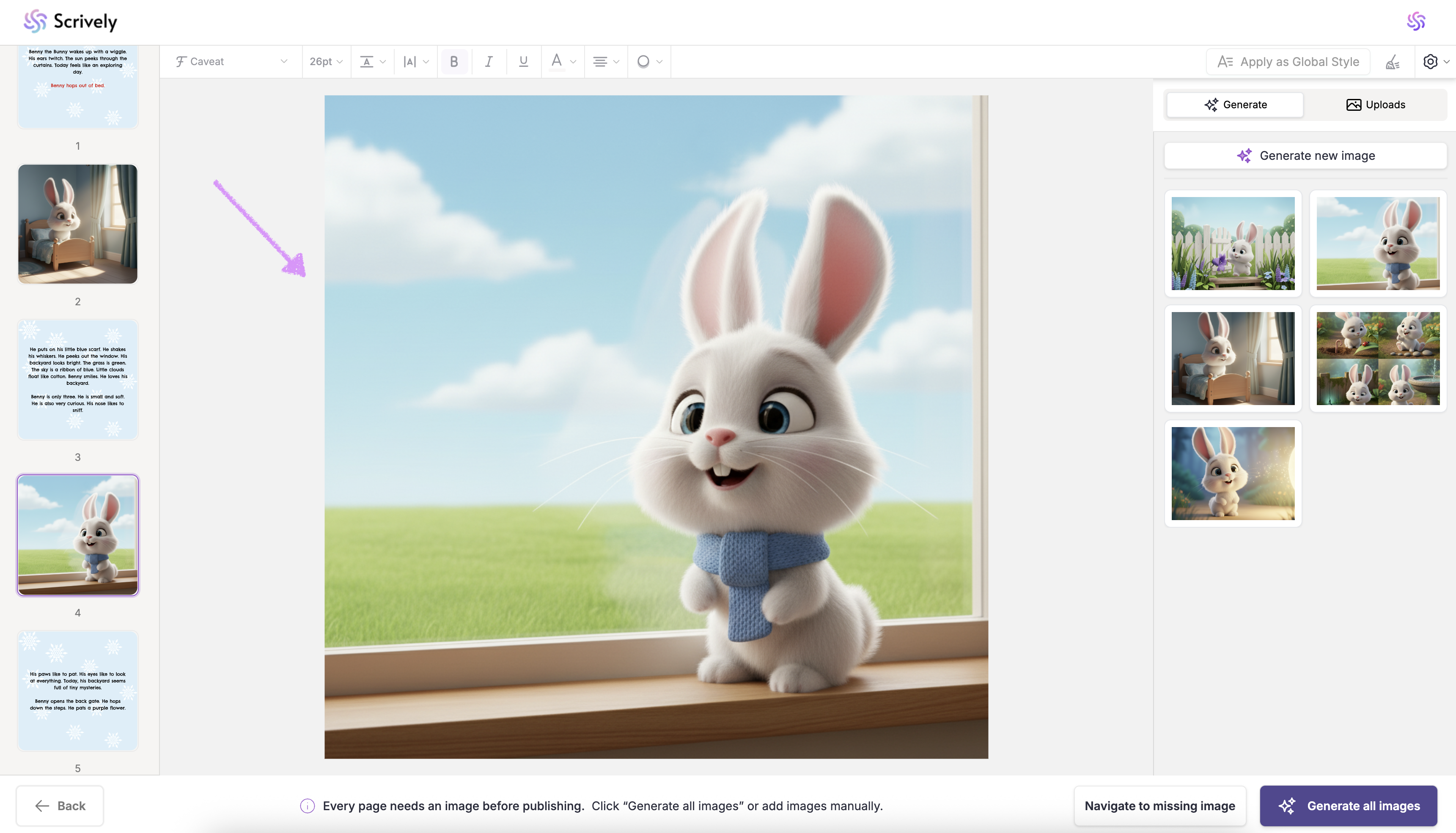The height and width of the screenshot is (833, 1456).
Task: Click the Scrively logo in header
Action: (70, 21)
